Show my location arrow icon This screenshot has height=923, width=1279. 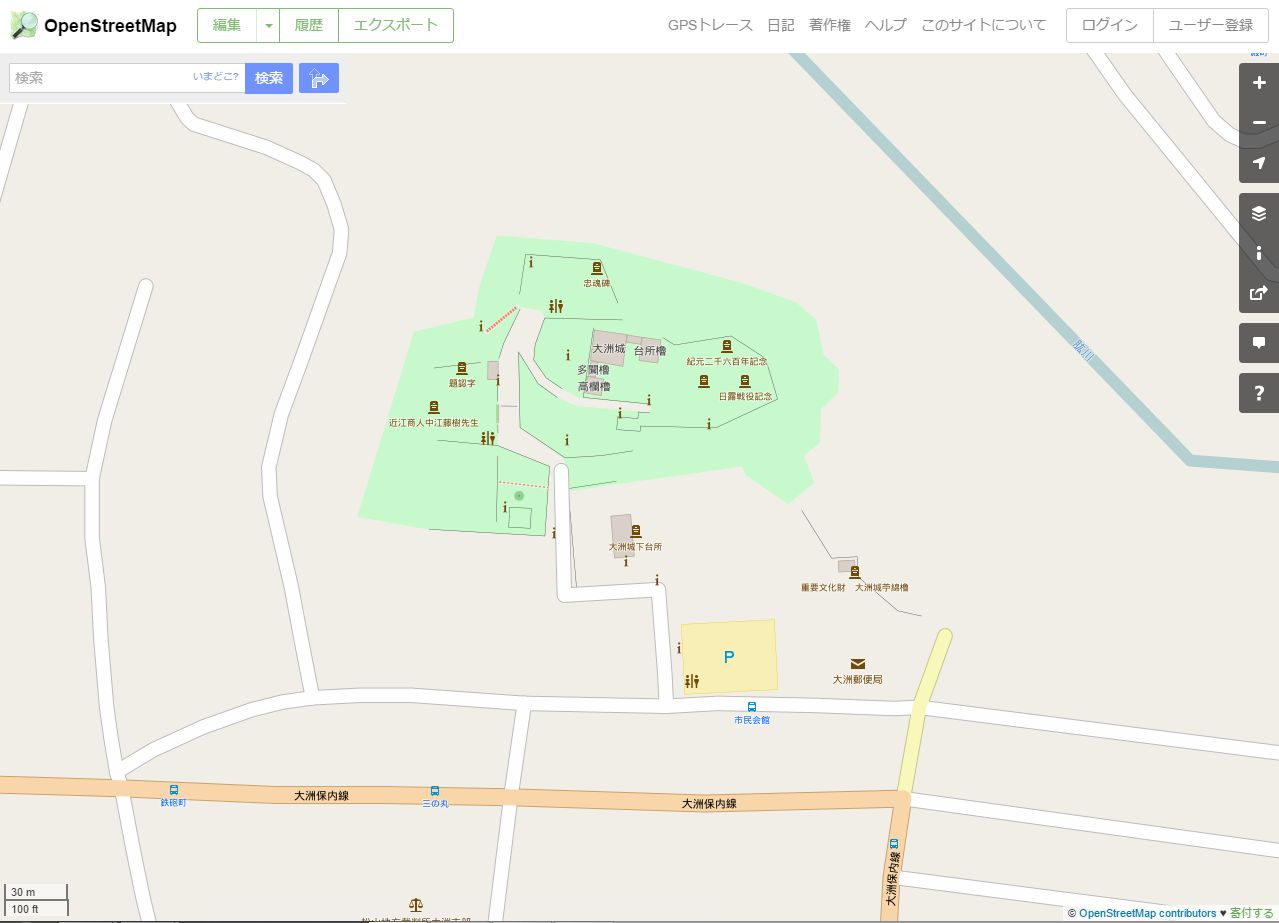(1259, 163)
